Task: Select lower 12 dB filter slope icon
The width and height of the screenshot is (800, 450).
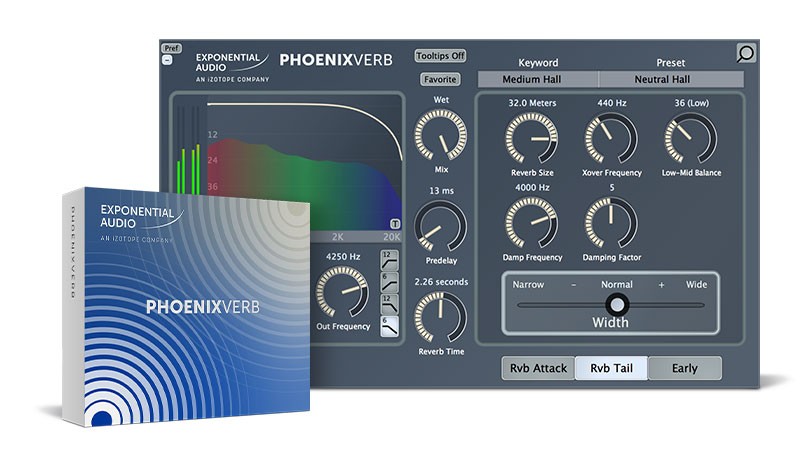Action: click(x=389, y=304)
